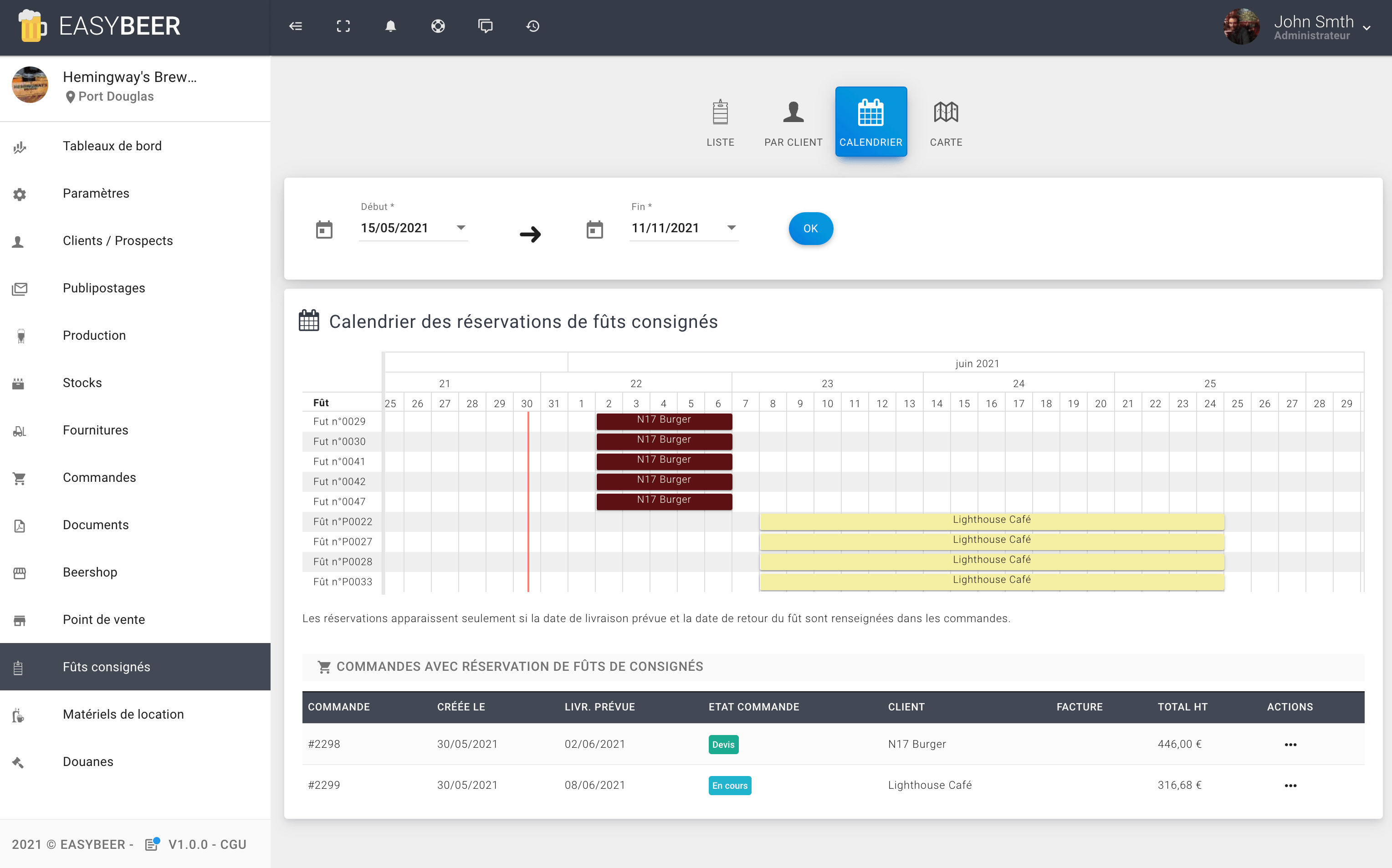
Task: Open Commandes in the sidebar
Action: pos(99,478)
